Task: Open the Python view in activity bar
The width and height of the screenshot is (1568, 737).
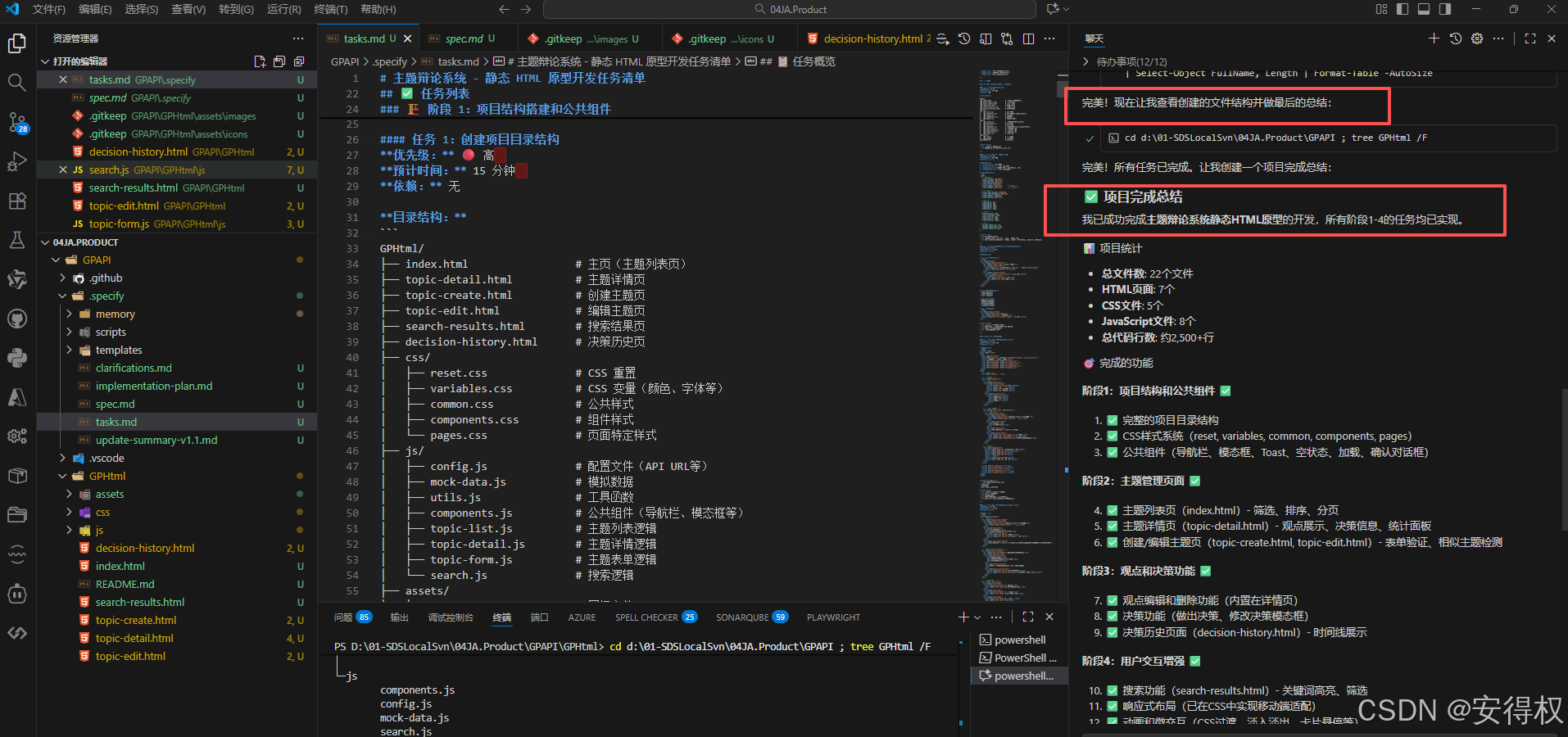Action: [17, 358]
